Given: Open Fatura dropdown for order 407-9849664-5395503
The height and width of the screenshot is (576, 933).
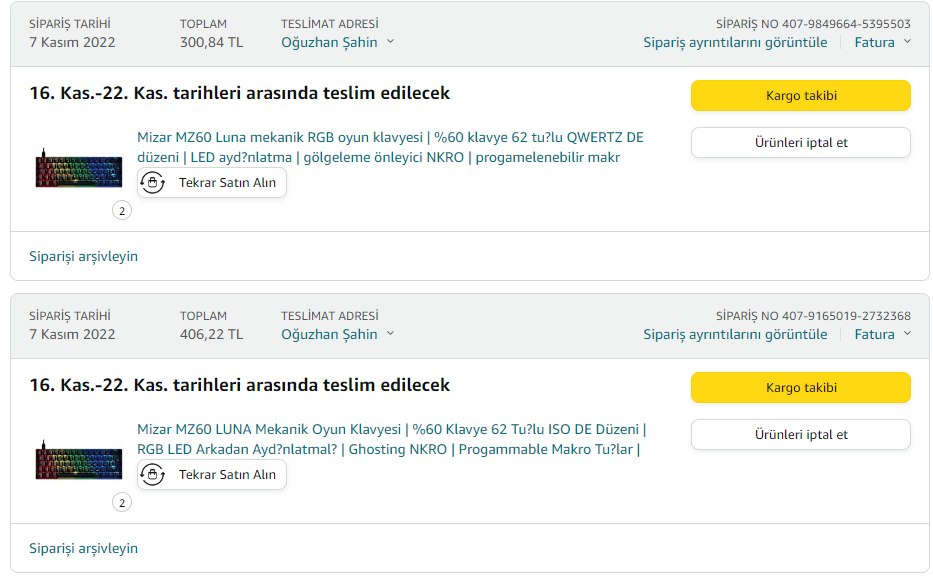Looking at the screenshot, I should pyautogui.click(x=882, y=42).
